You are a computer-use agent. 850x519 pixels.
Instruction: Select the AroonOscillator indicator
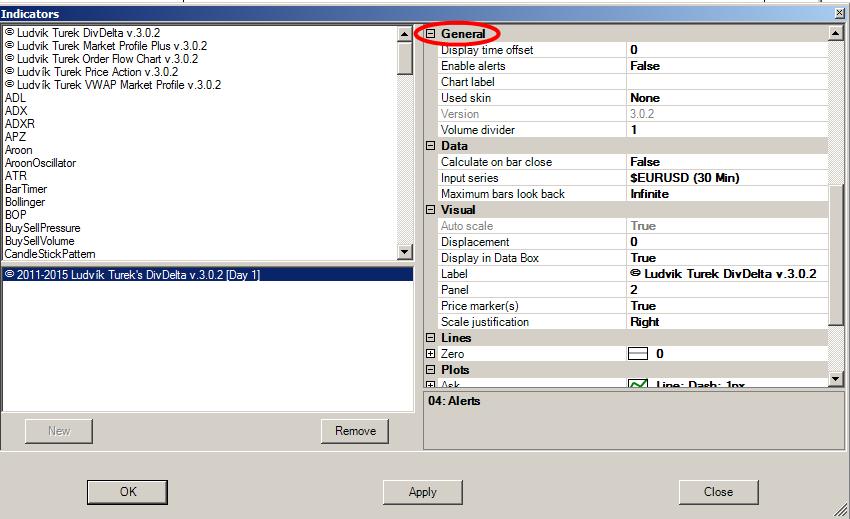40,163
